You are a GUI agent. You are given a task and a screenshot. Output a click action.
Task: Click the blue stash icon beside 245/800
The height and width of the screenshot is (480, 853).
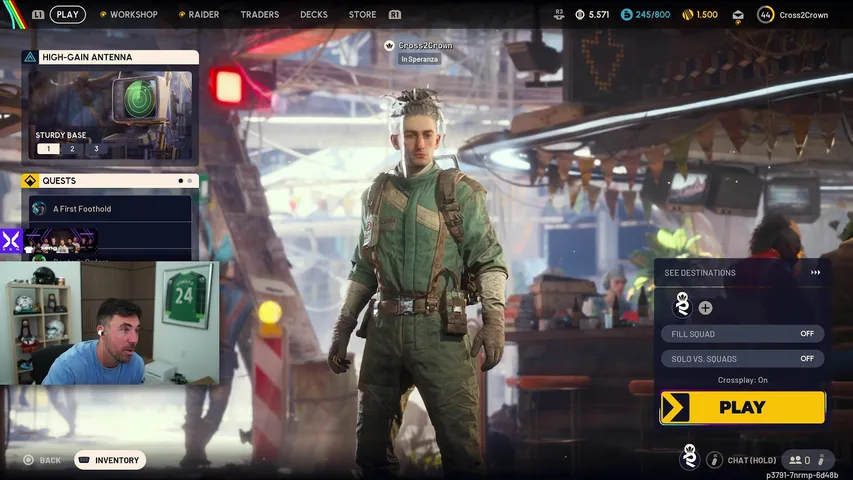click(627, 15)
